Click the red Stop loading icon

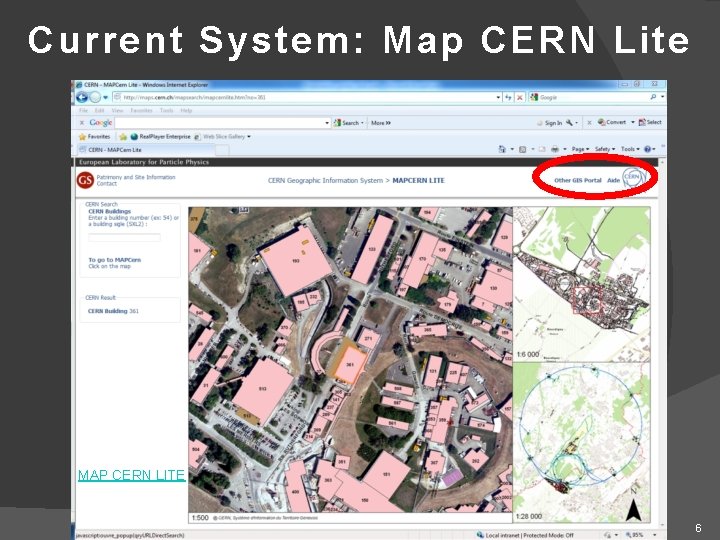520,97
